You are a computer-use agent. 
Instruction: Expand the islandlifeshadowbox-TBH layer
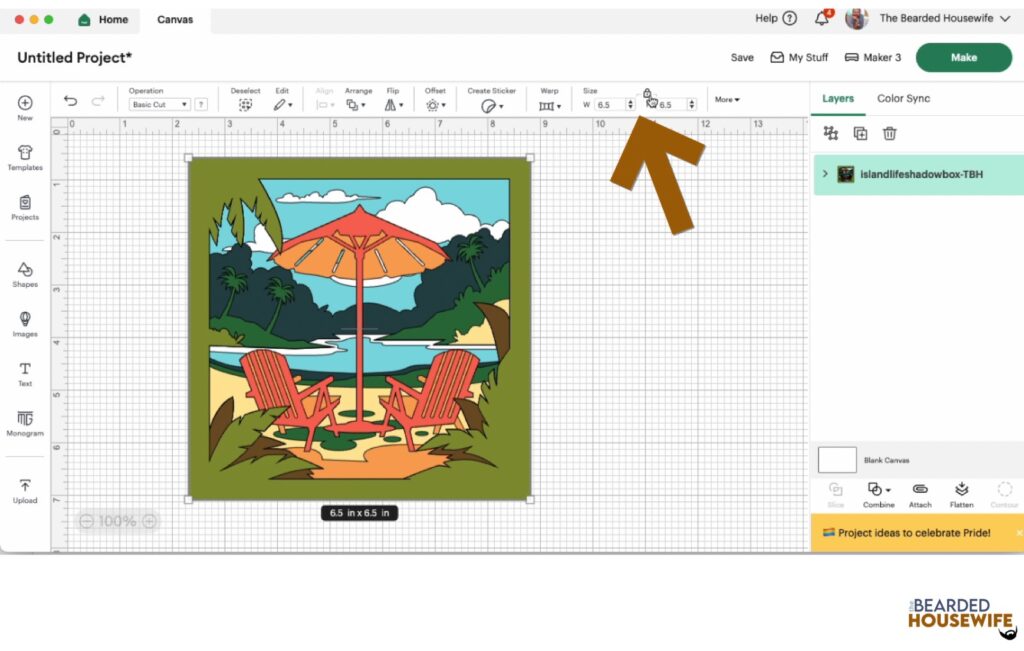(825, 174)
